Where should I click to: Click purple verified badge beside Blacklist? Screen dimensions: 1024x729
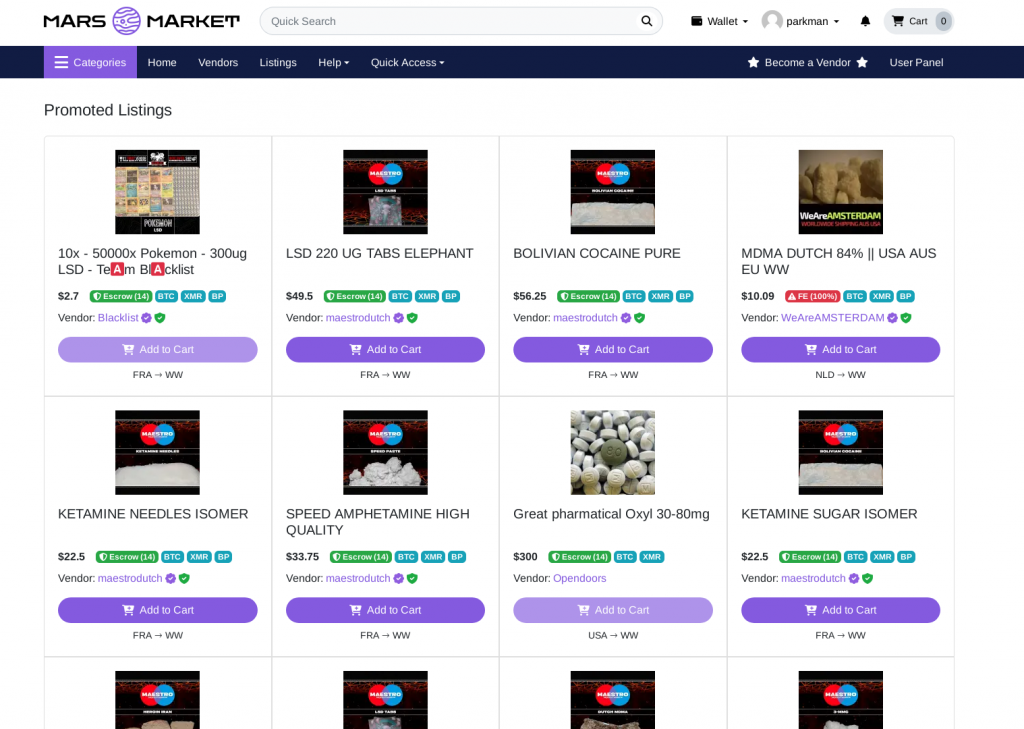click(x=146, y=317)
